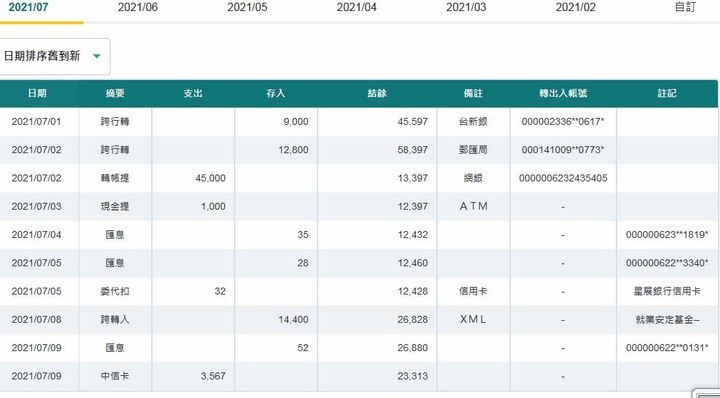Click the 日期 column header
This screenshot has height=398, width=720.
click(37, 94)
